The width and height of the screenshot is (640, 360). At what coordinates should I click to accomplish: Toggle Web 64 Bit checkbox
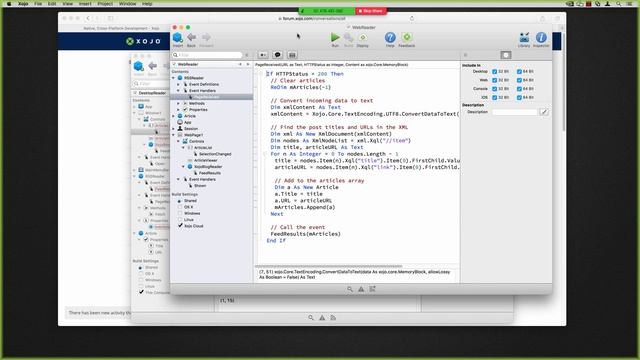(x=519, y=80)
